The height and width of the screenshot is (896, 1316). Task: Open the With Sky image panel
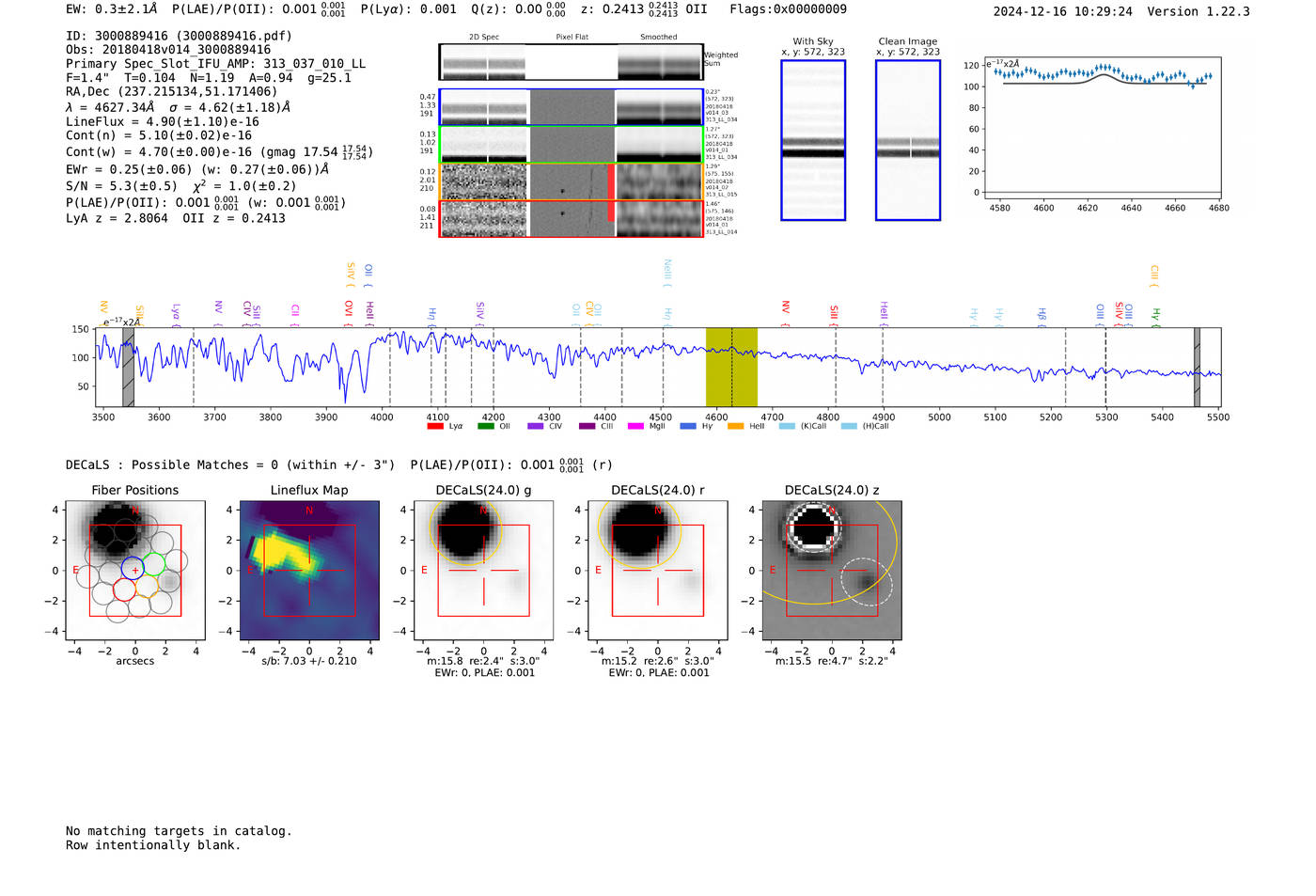pyautogui.click(x=813, y=141)
